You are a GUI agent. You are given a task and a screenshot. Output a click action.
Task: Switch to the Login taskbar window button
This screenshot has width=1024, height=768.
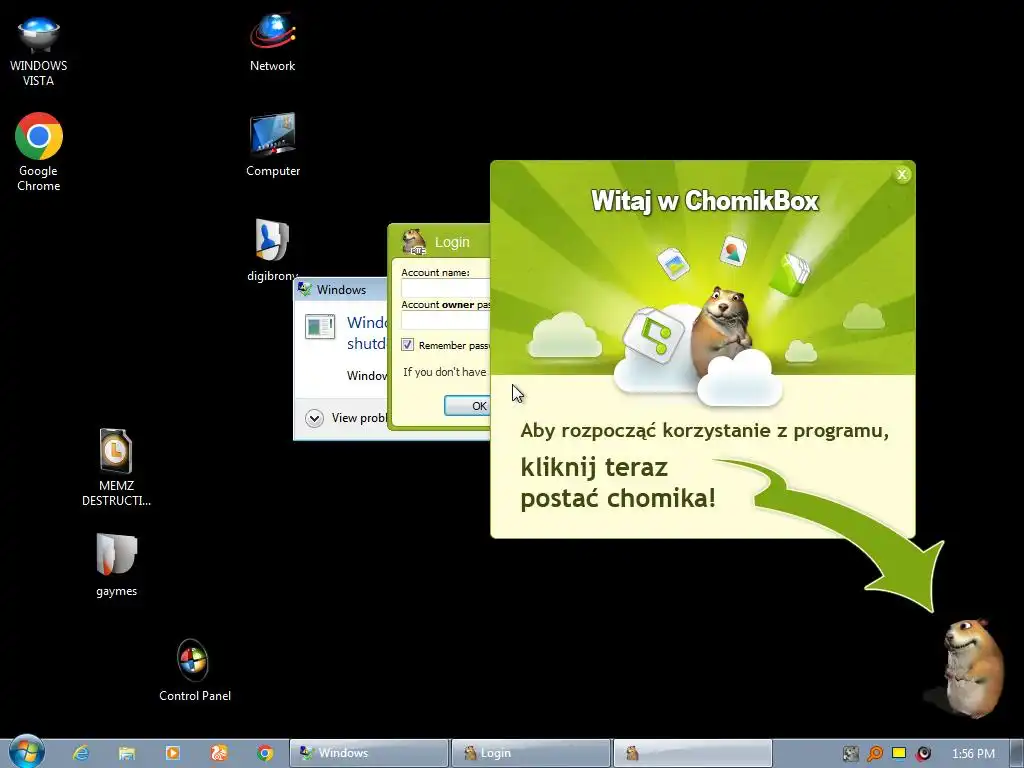(x=531, y=753)
